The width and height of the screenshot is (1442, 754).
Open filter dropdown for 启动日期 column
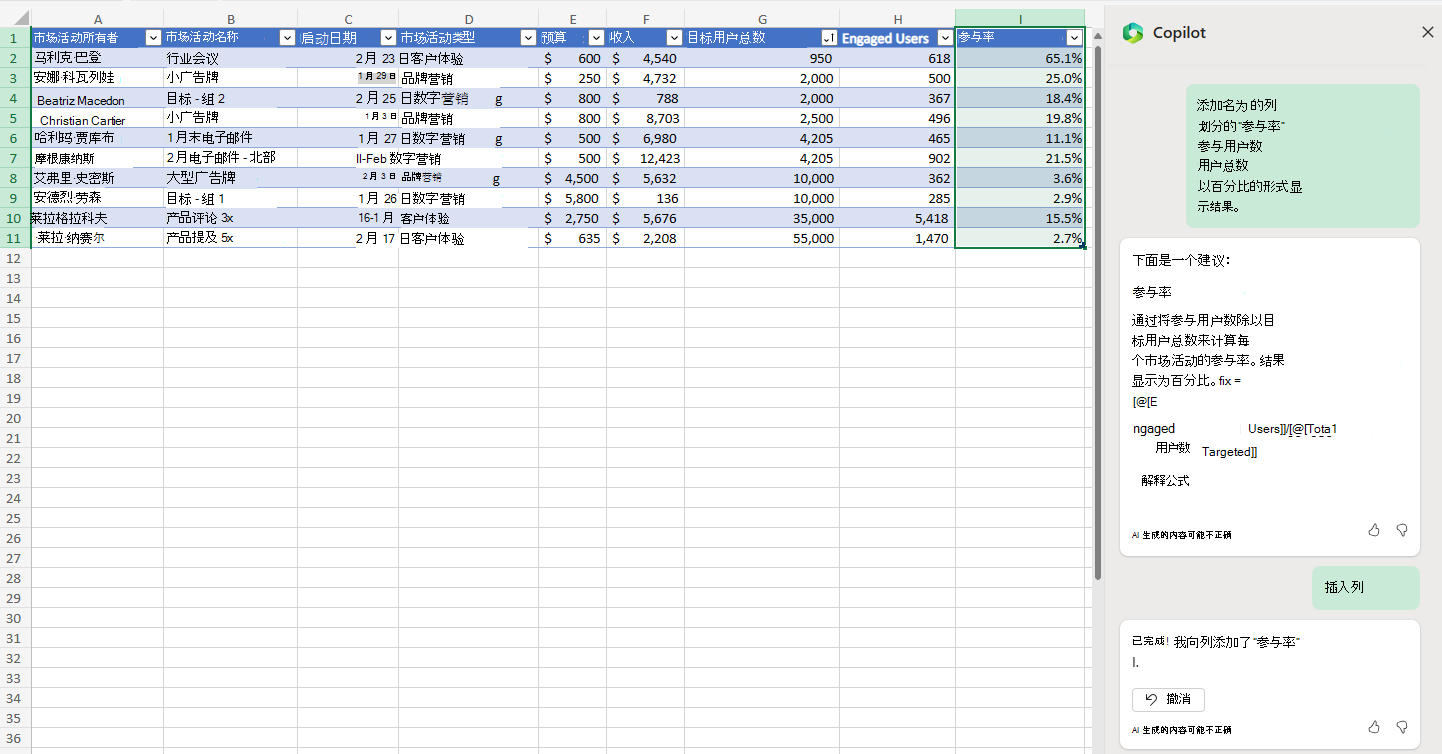(x=388, y=38)
